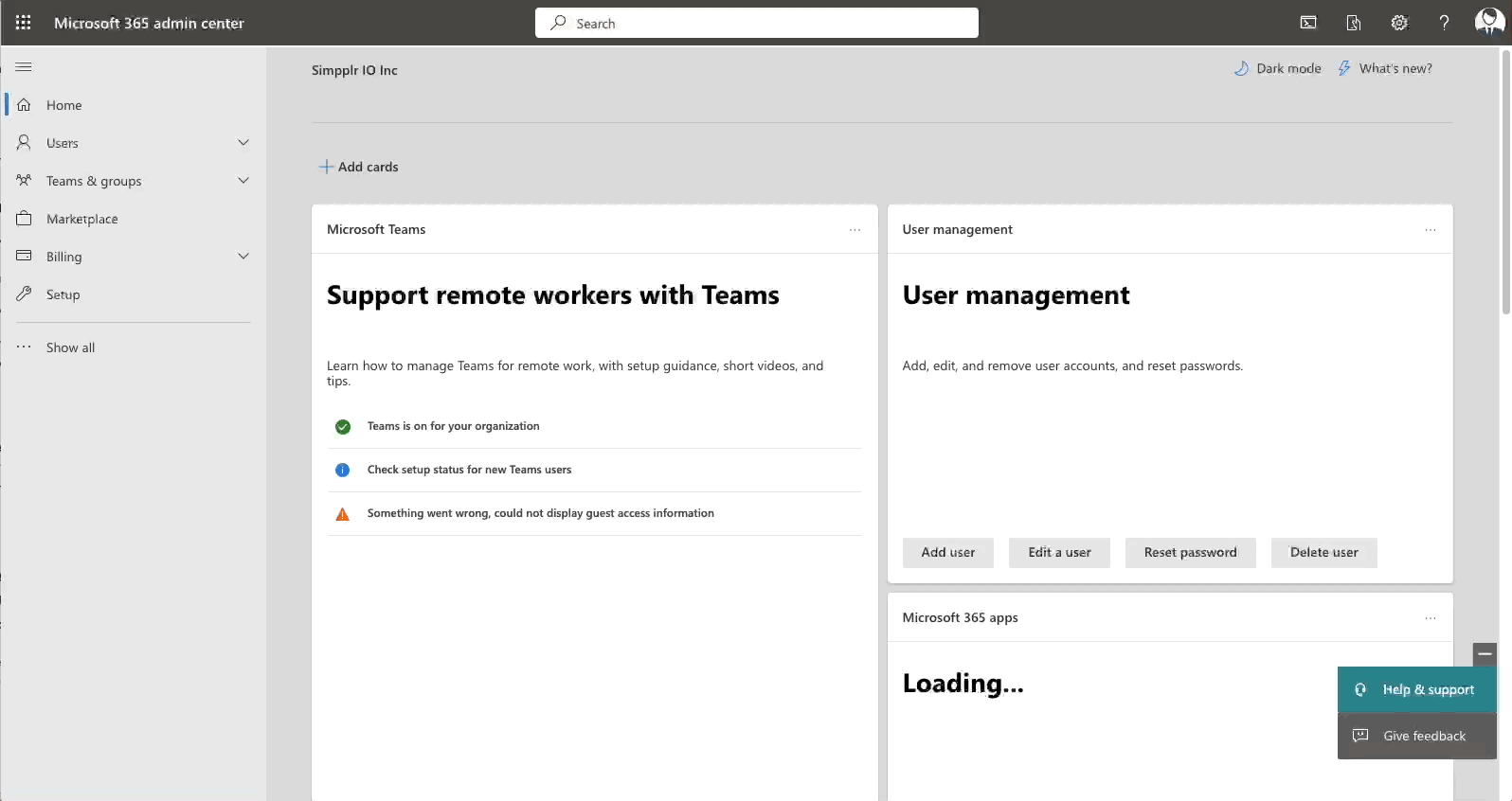Click the Users person icon in sidebar
The width and height of the screenshot is (1512, 801).
click(x=24, y=143)
